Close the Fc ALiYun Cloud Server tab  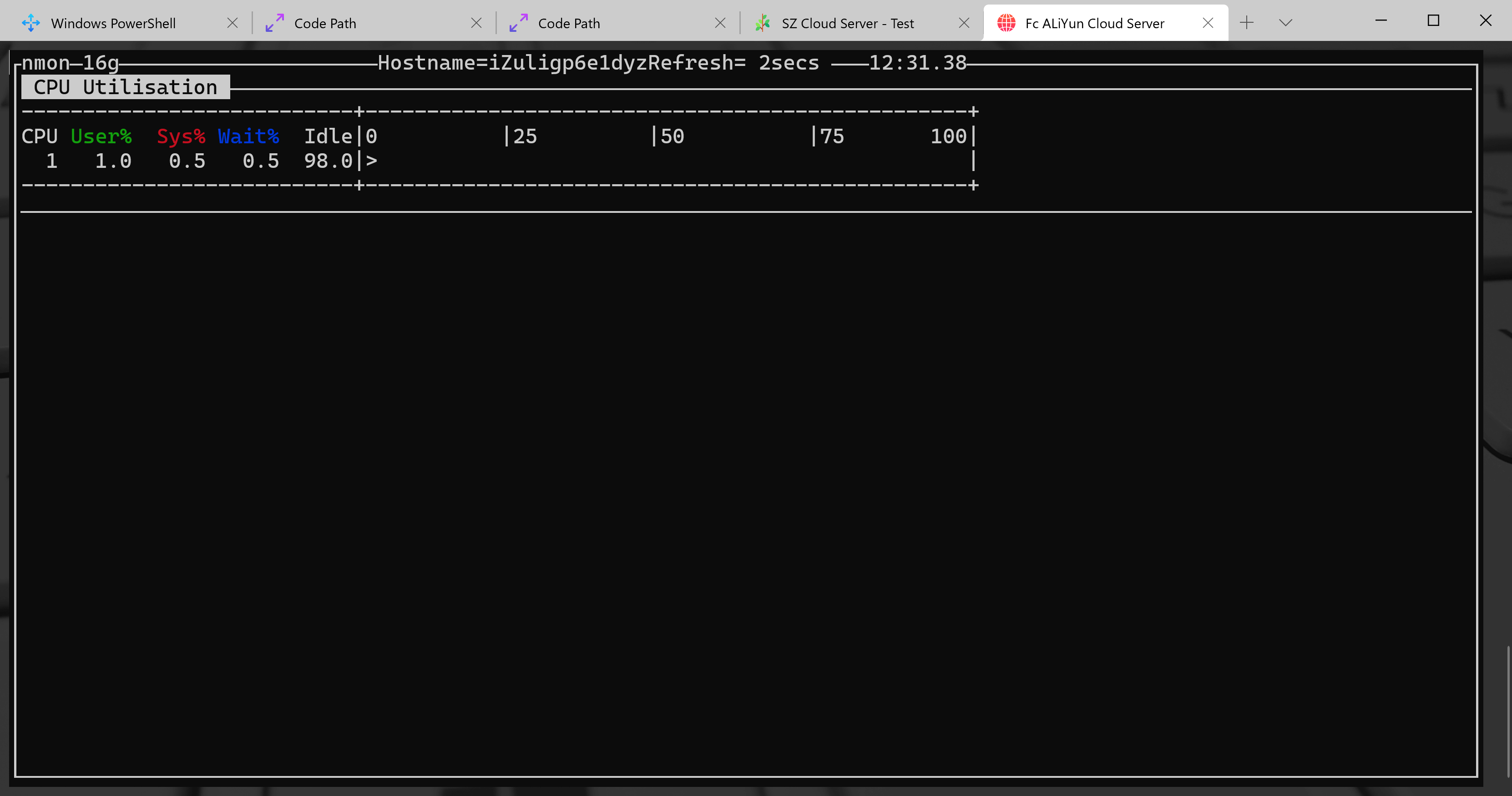click(1208, 23)
